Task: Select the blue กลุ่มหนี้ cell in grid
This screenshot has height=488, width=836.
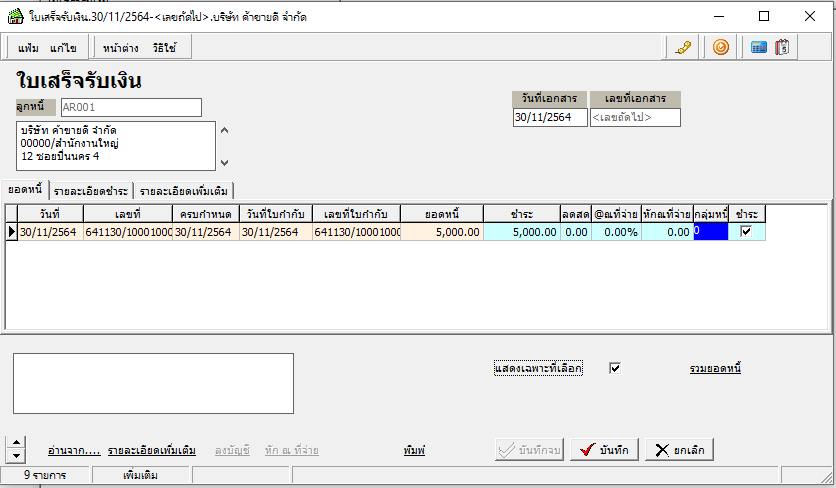Action: pos(710,232)
